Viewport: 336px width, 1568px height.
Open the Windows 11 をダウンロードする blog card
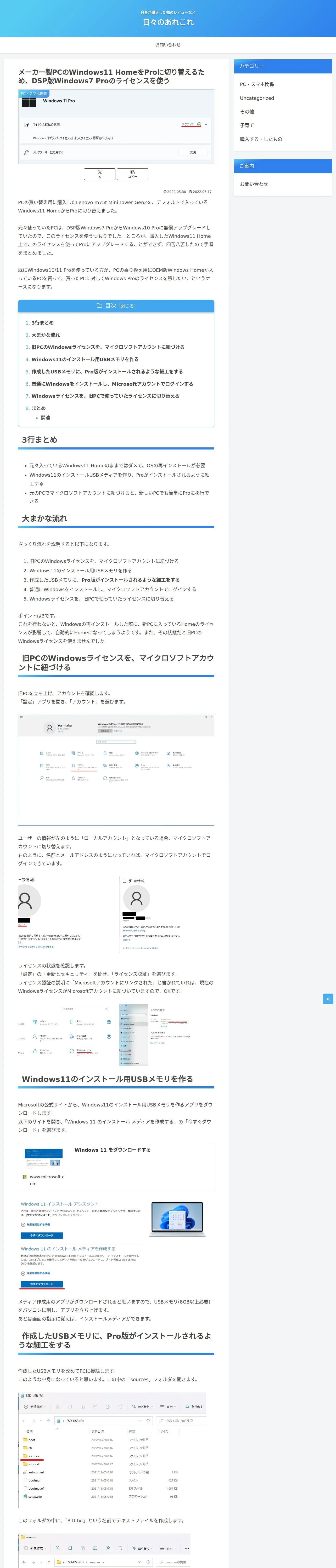click(116, 1166)
